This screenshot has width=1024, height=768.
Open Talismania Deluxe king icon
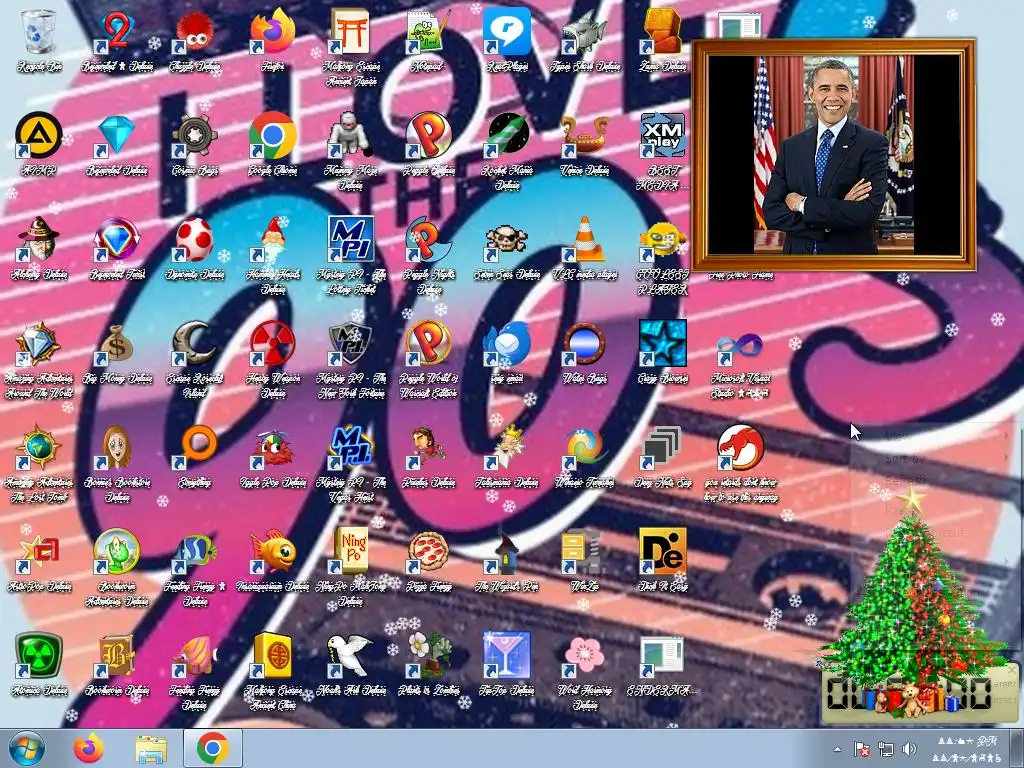[x=507, y=448]
